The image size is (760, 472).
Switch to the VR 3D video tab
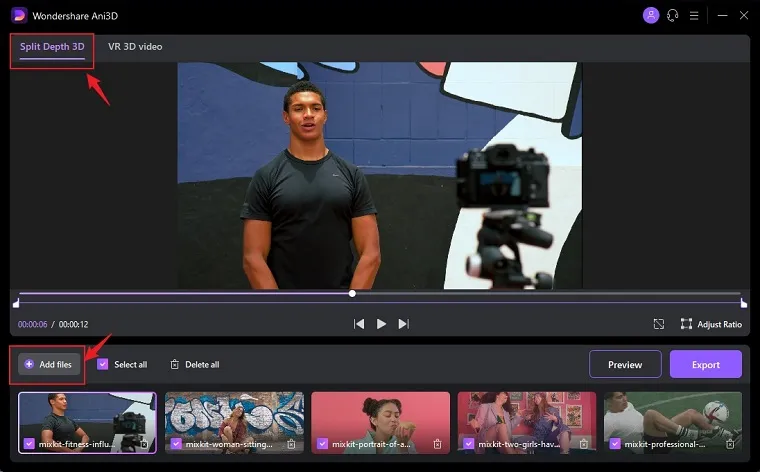click(x=135, y=47)
